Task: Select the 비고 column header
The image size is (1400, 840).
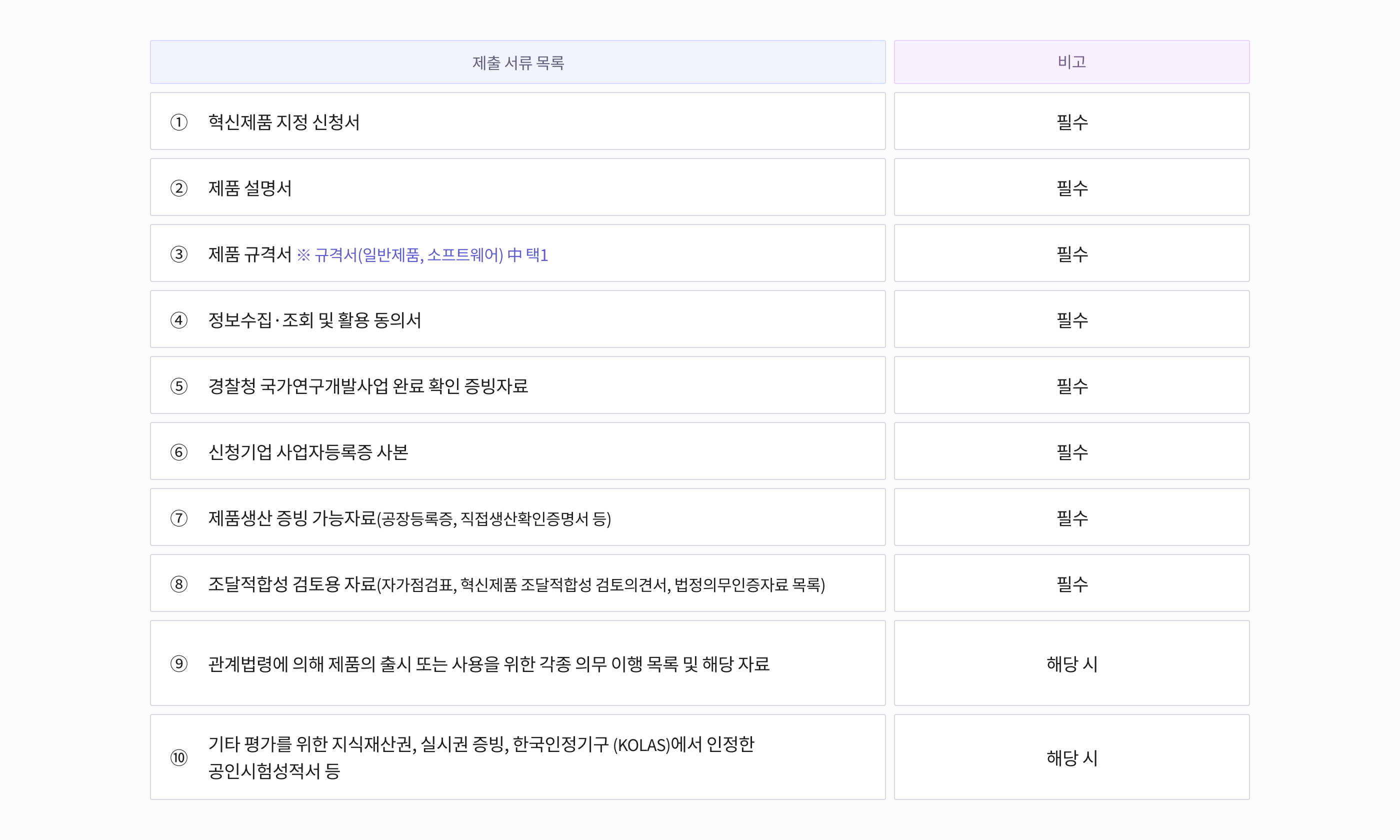Action: click(1072, 62)
